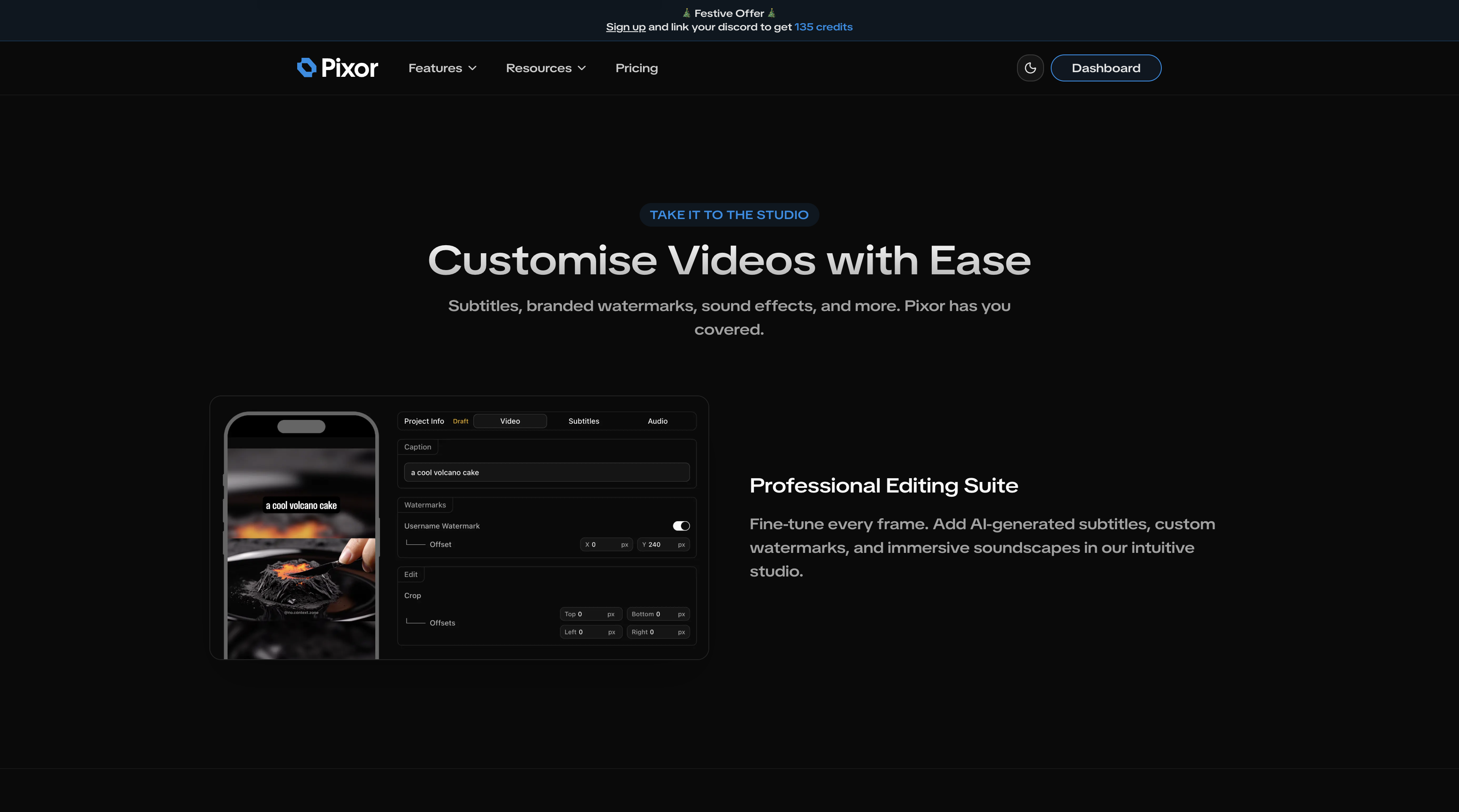This screenshot has width=1459, height=812.
Task: Switch to the Subtitles tab
Action: [x=583, y=421]
